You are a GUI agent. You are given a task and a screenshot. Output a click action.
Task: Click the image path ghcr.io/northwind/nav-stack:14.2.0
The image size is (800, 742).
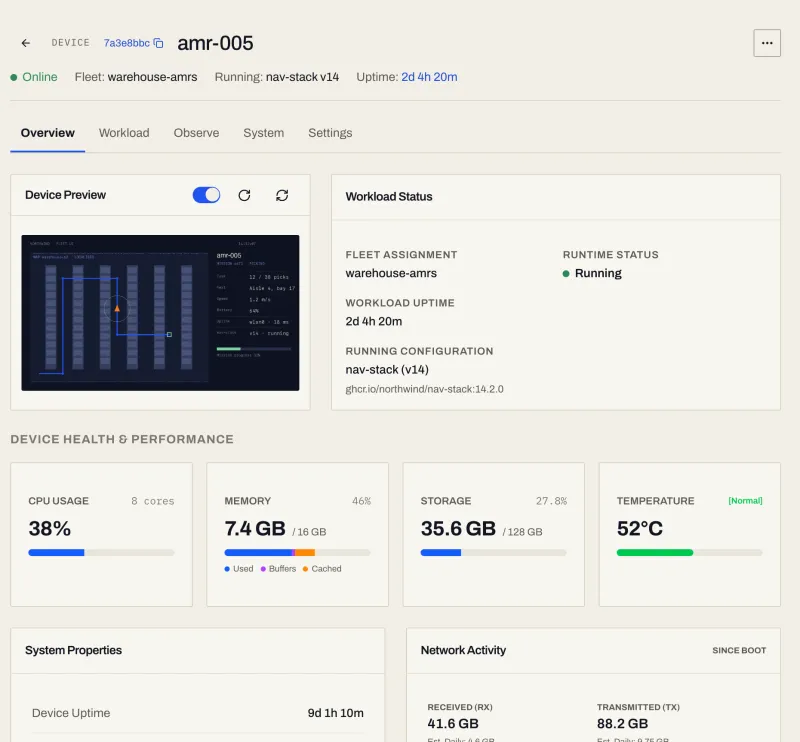click(424, 389)
